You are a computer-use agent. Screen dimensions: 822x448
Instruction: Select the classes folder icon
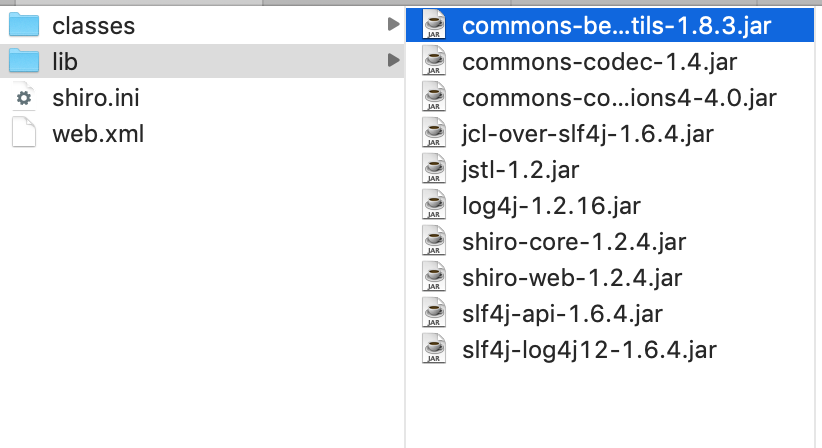coord(24,25)
